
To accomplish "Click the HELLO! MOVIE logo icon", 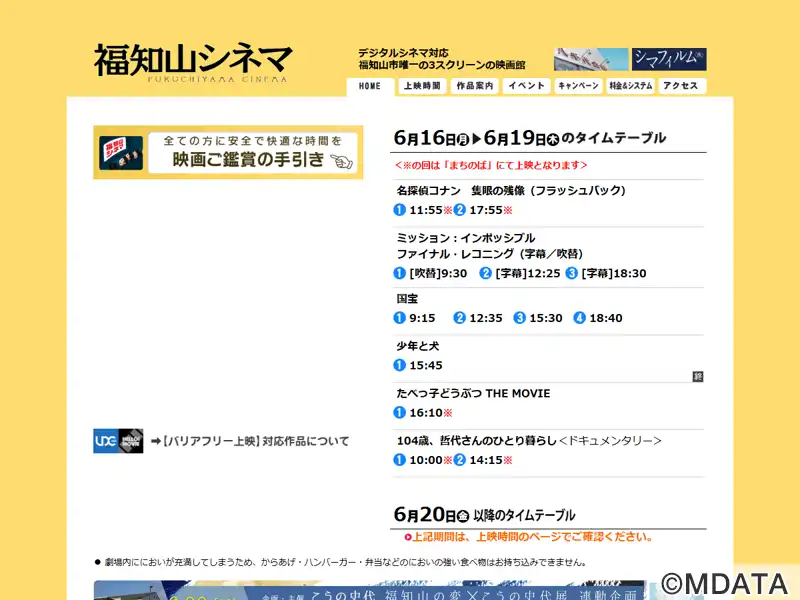I will tap(131, 441).
